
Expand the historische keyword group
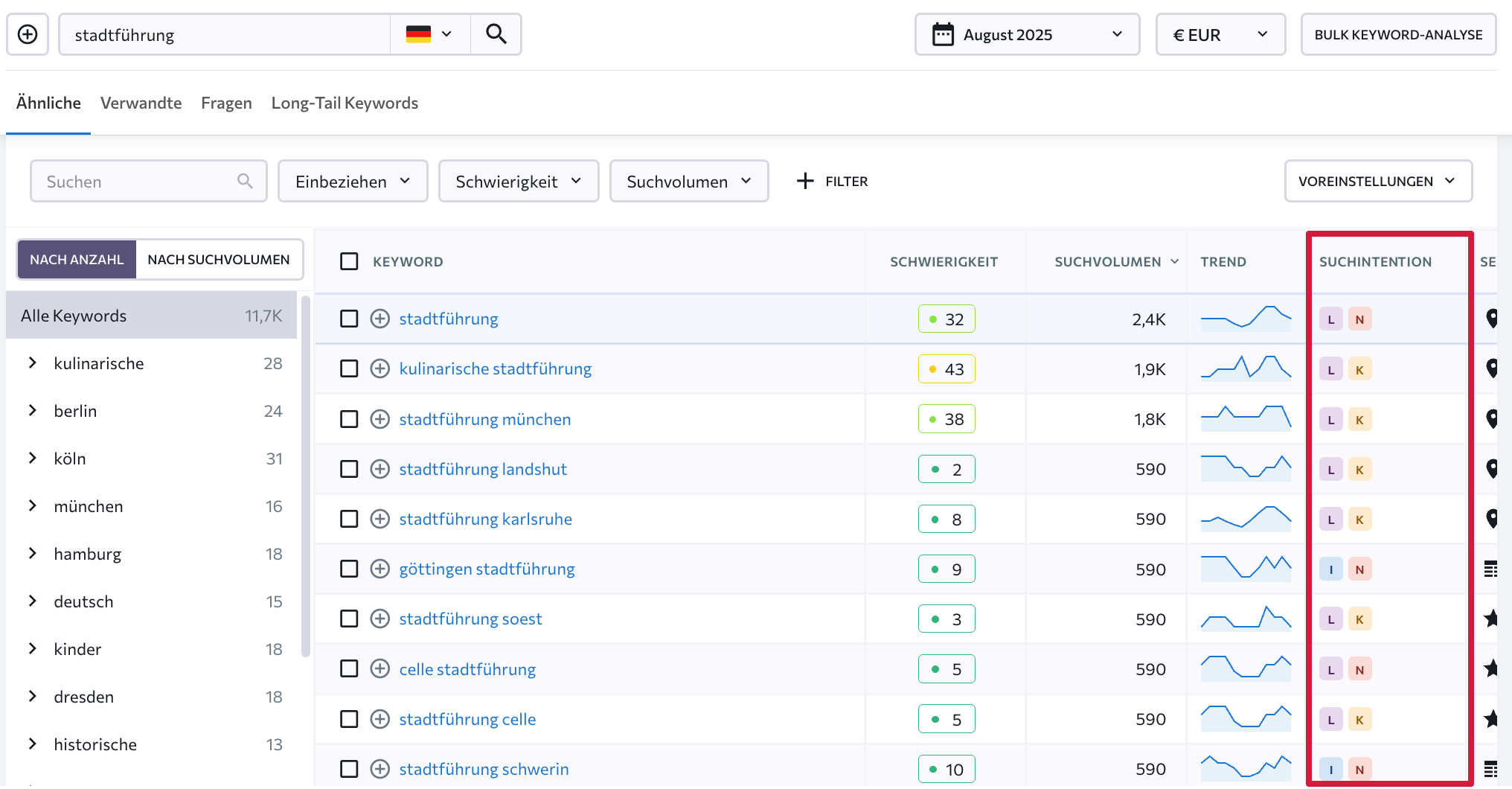33,744
